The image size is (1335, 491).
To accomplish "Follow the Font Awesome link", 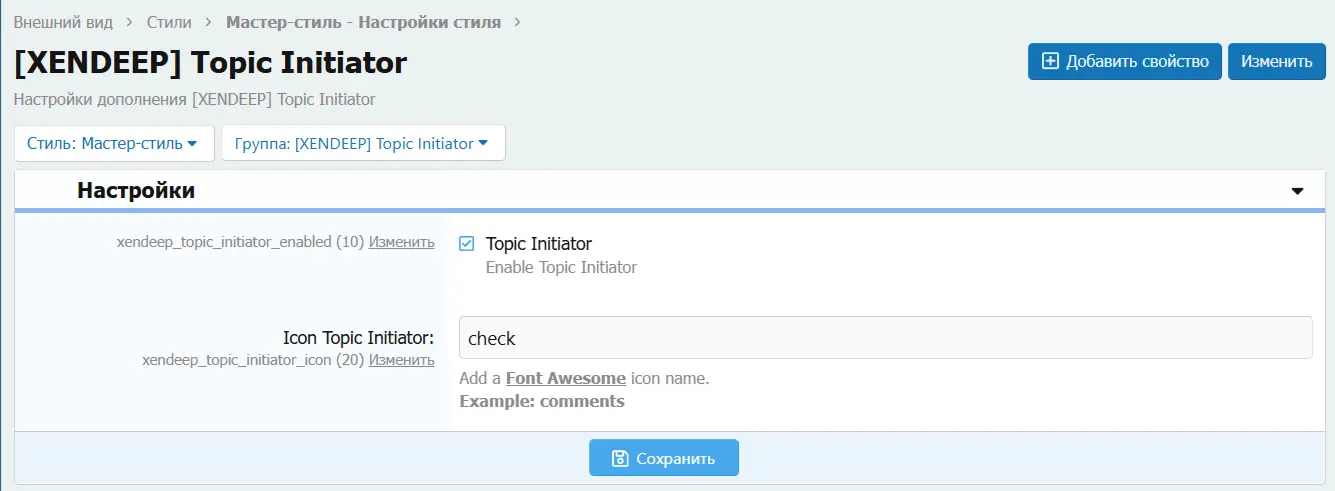I will (565, 378).
